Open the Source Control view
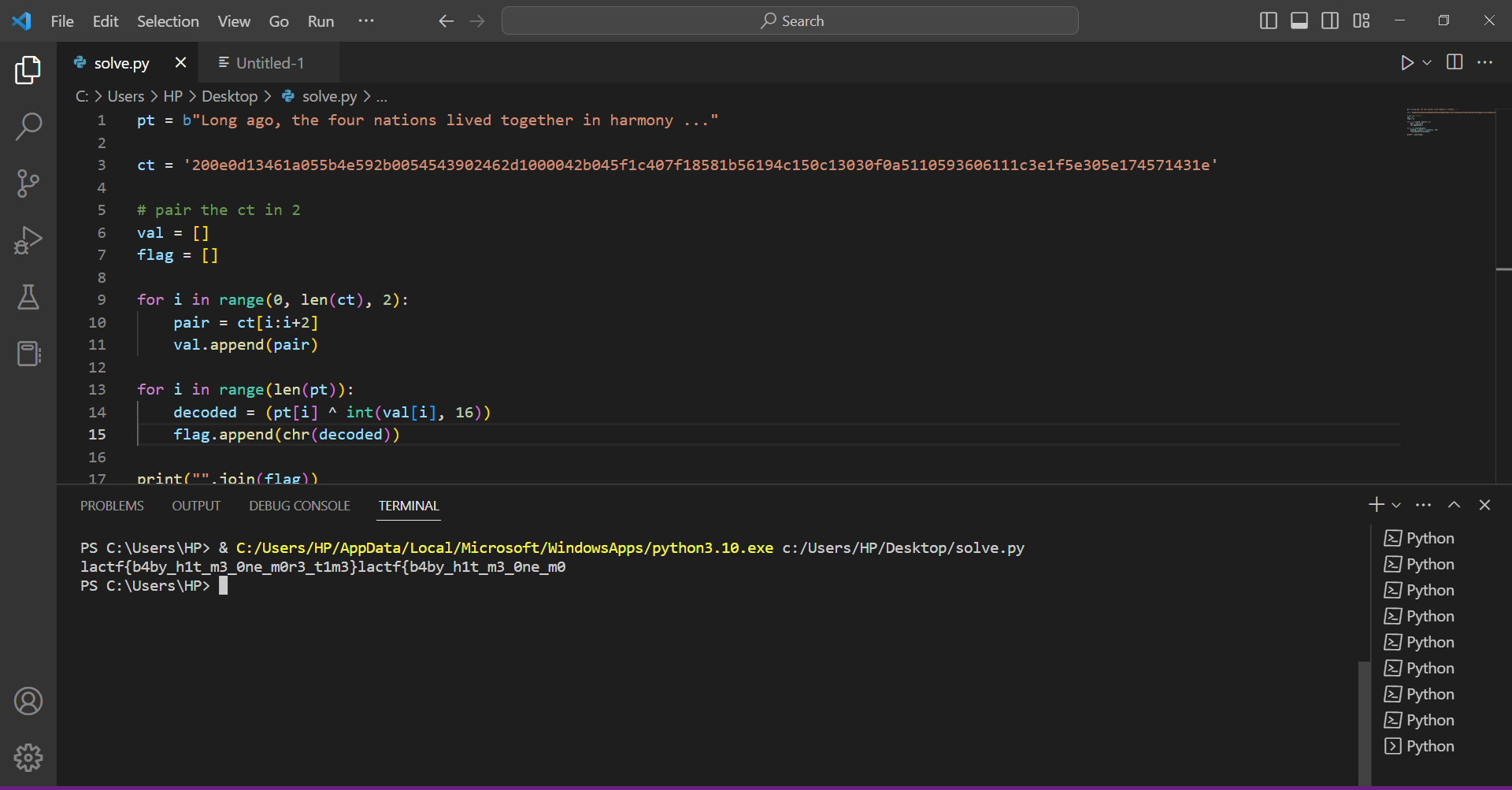This screenshot has width=1512, height=790. click(28, 184)
